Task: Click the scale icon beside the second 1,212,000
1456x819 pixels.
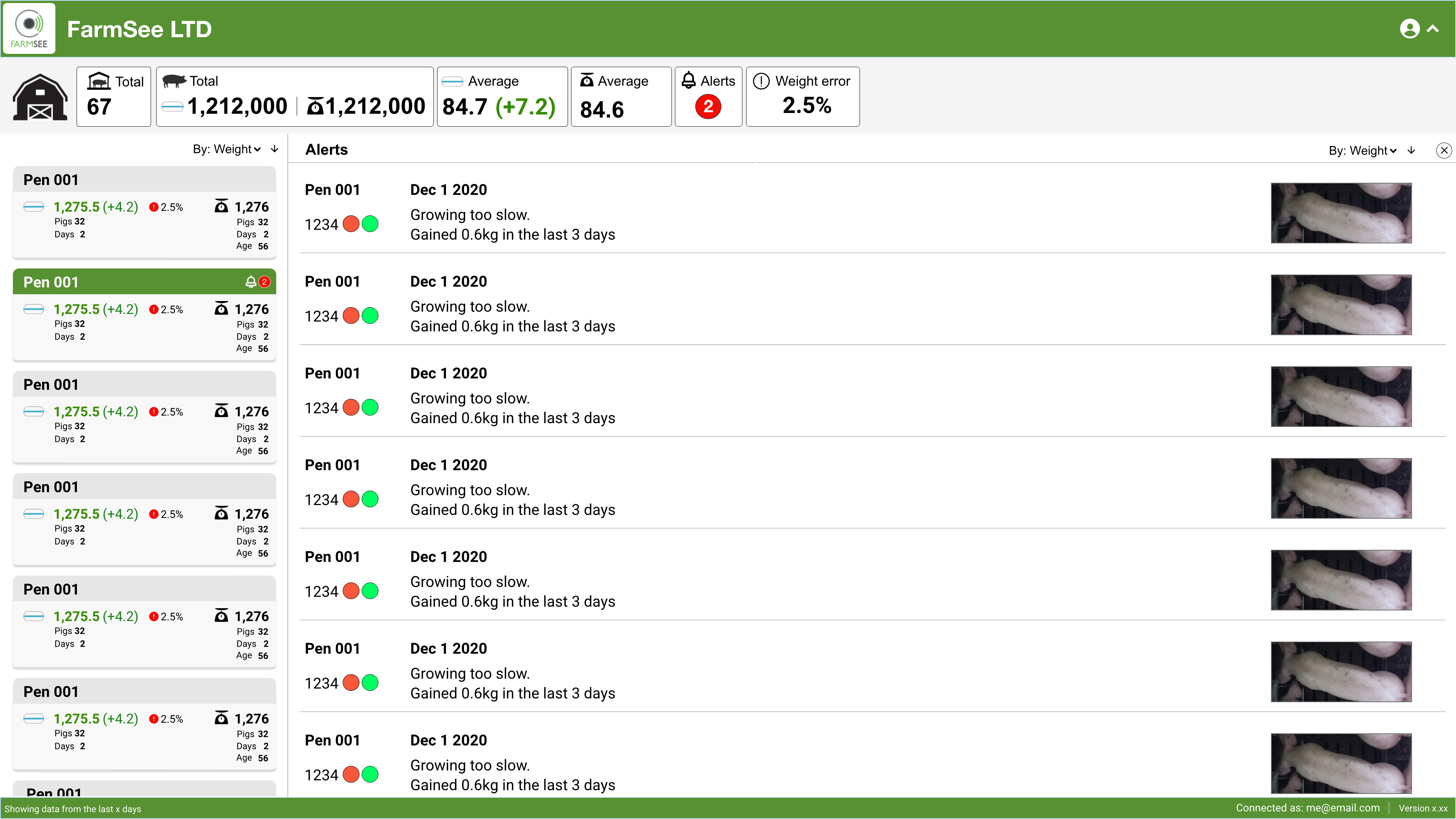Action: (315, 106)
